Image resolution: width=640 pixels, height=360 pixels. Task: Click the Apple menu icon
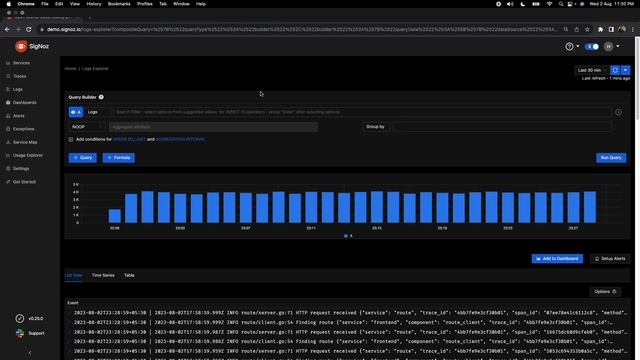click(x=9, y=4)
